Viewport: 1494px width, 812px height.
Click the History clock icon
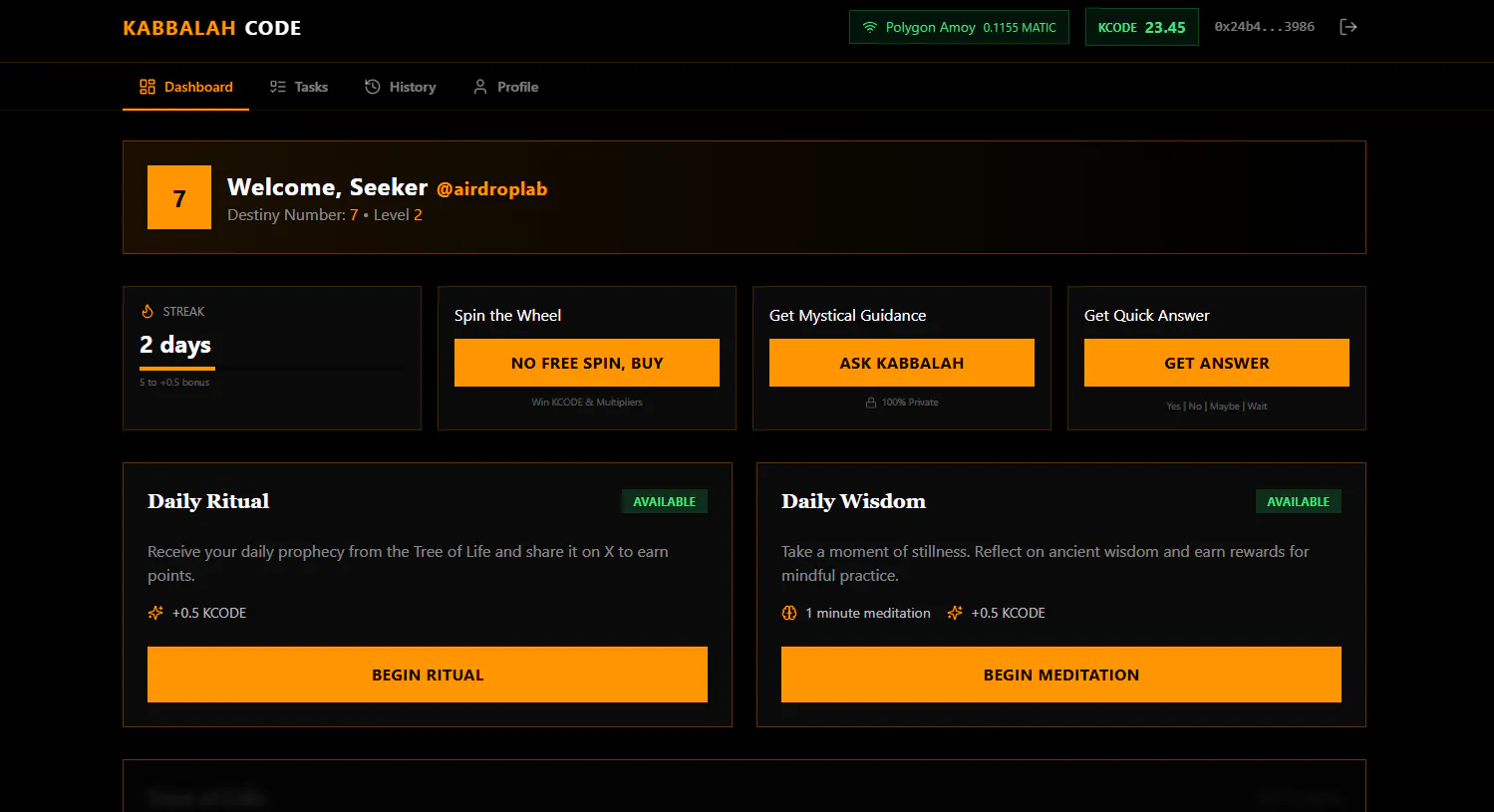point(373,87)
